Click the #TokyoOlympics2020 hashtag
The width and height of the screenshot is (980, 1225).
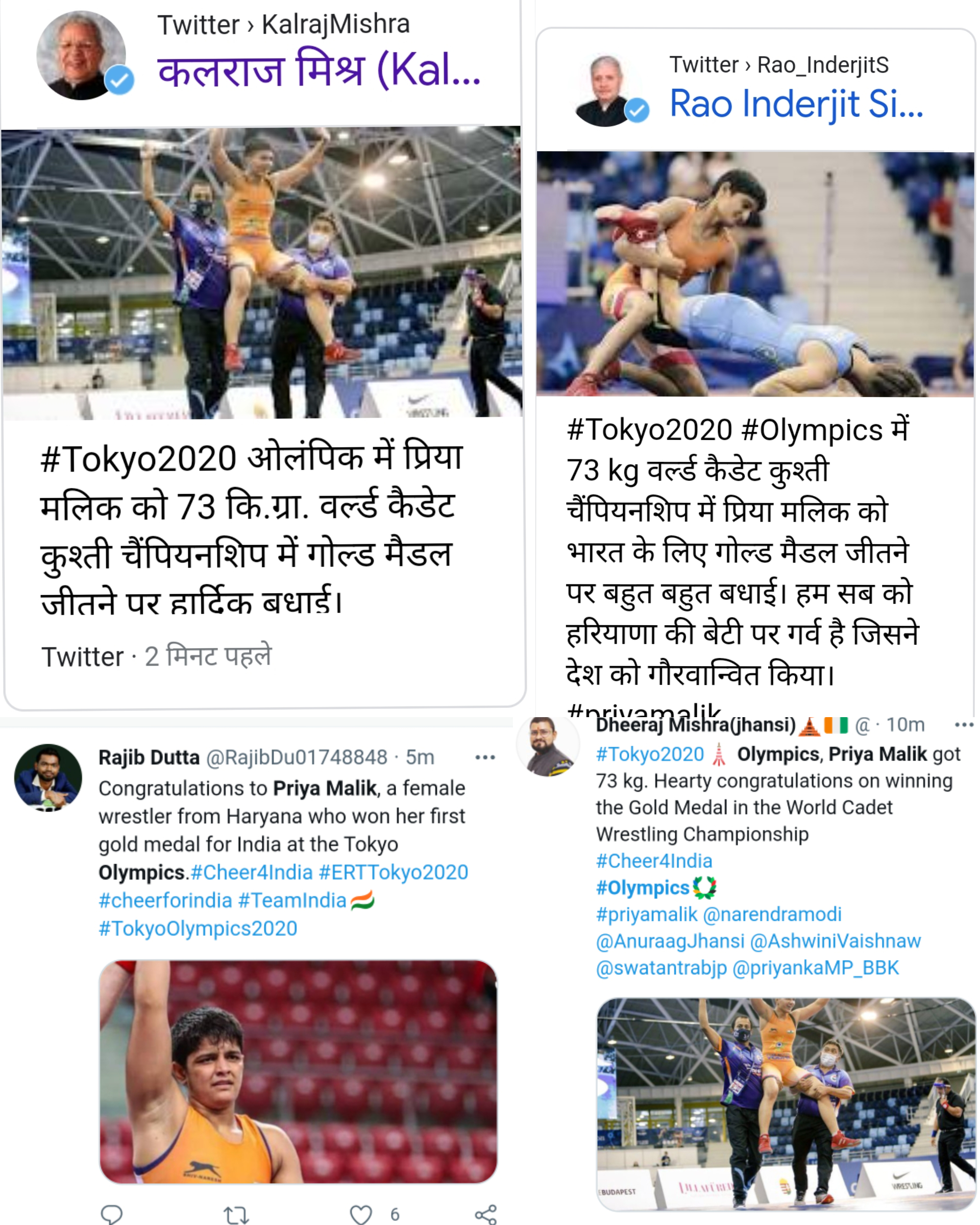click(198, 928)
